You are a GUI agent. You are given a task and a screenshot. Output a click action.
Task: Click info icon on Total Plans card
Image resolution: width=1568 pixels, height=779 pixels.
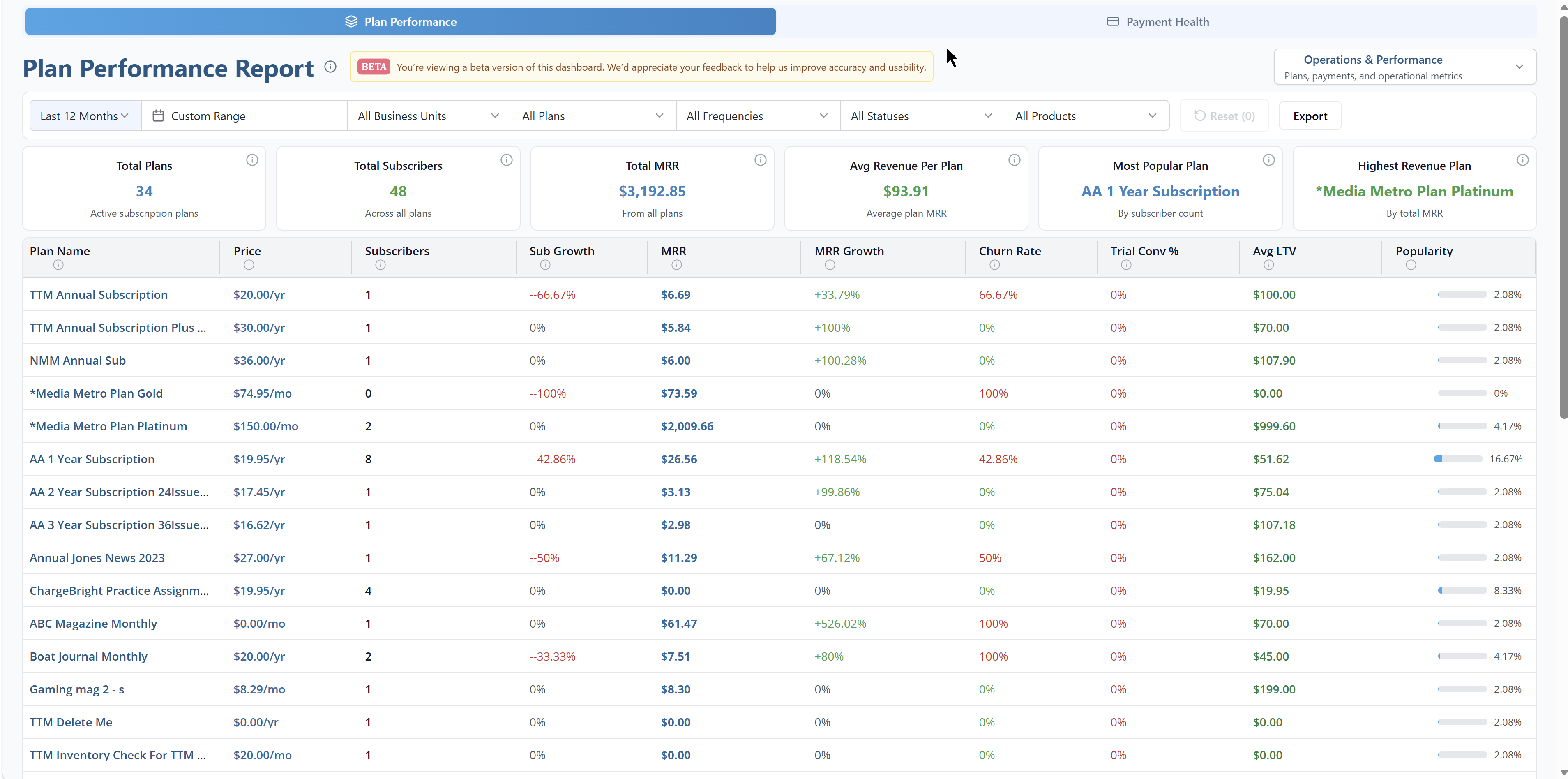252,159
